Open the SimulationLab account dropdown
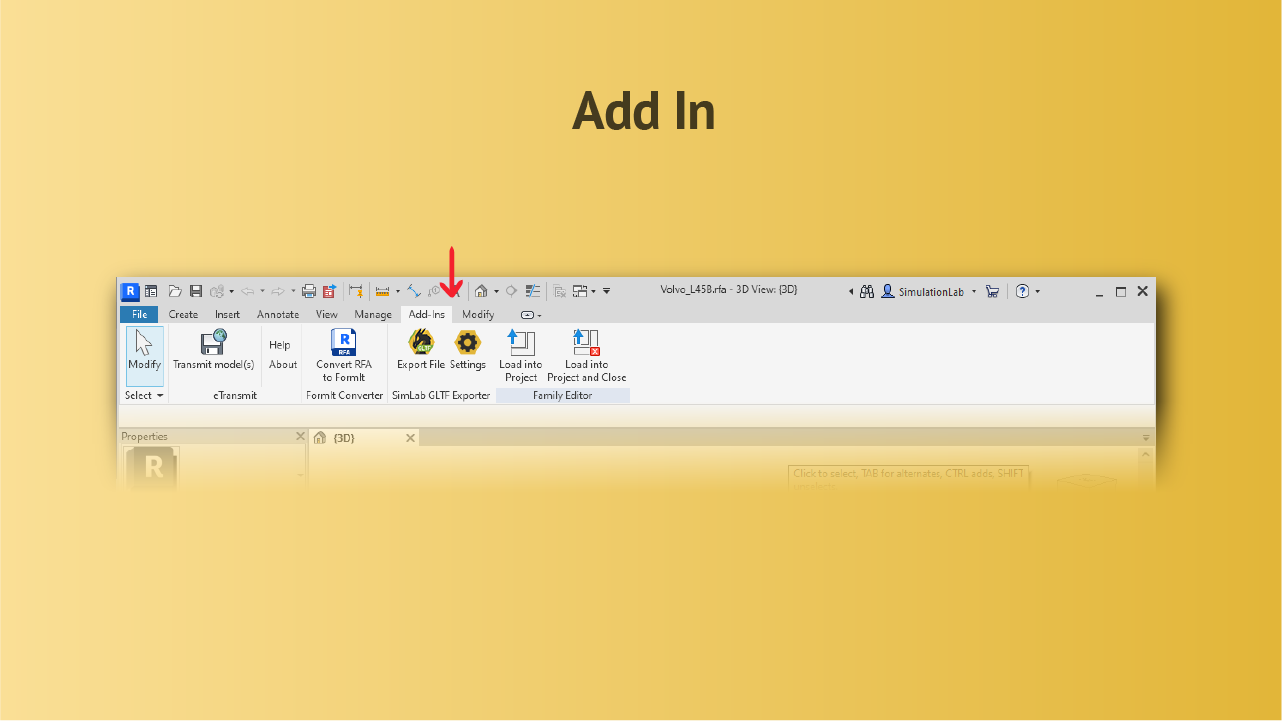This screenshot has width=1282, height=721. click(974, 291)
